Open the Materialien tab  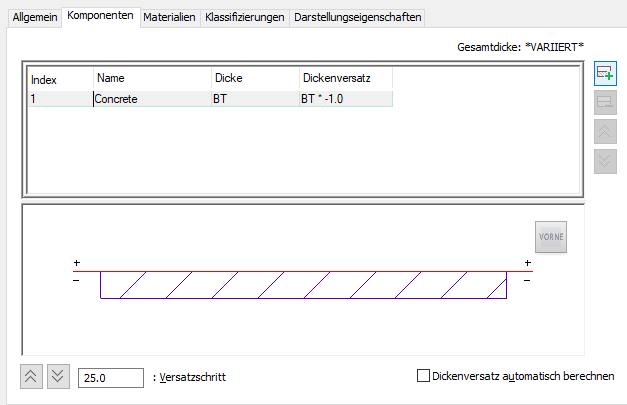[170, 17]
